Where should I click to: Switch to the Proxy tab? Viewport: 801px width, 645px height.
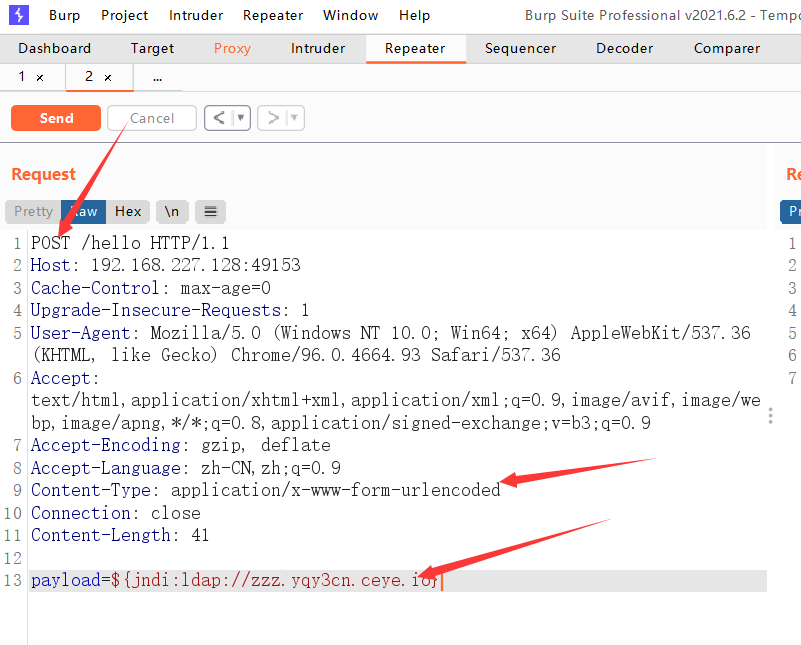[x=232, y=49]
